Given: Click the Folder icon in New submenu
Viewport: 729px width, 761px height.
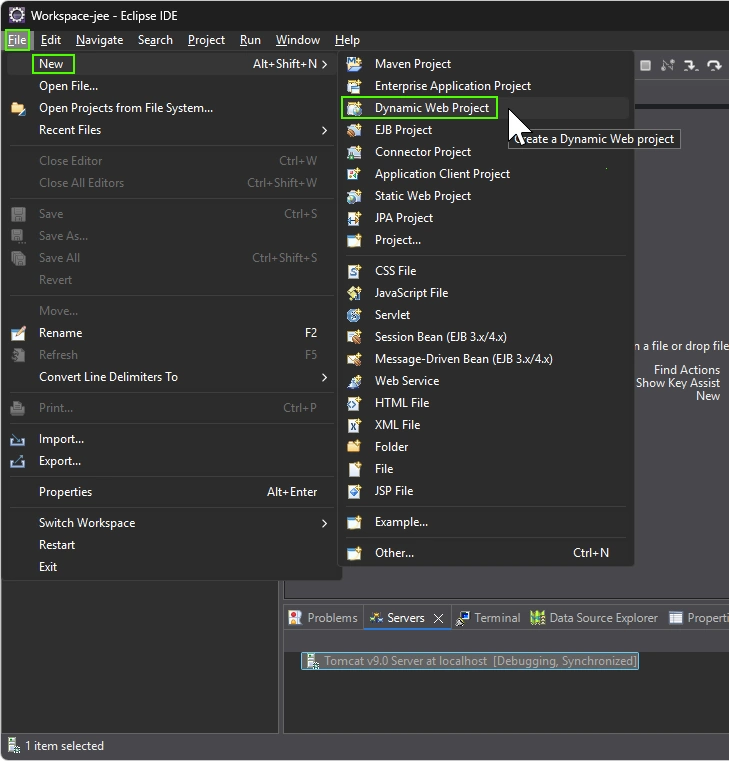Looking at the screenshot, I should [x=354, y=447].
